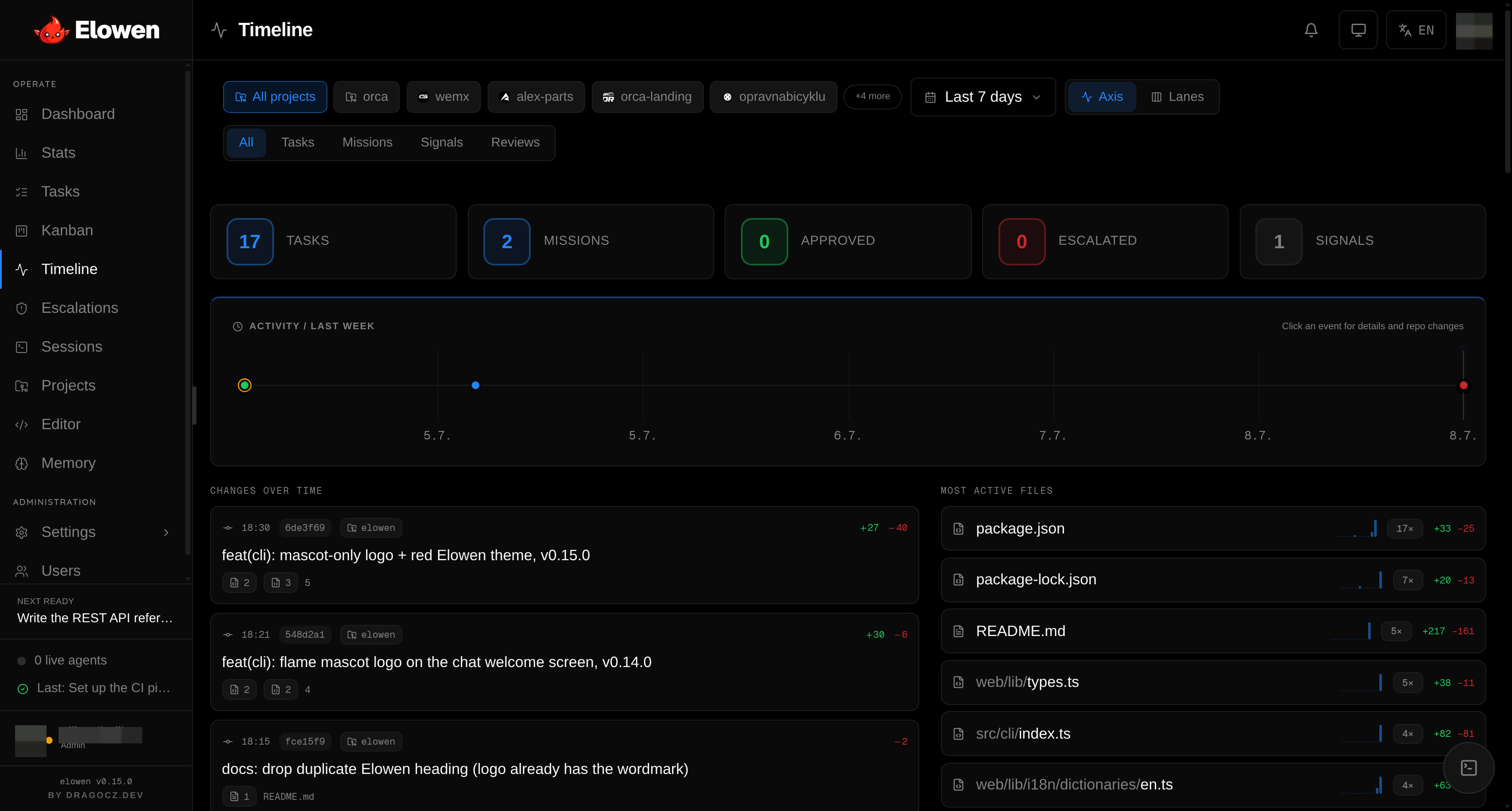This screenshot has height=811, width=1512.
Task: Click elowen project tag on 18:30 commit
Action: pyautogui.click(x=371, y=528)
